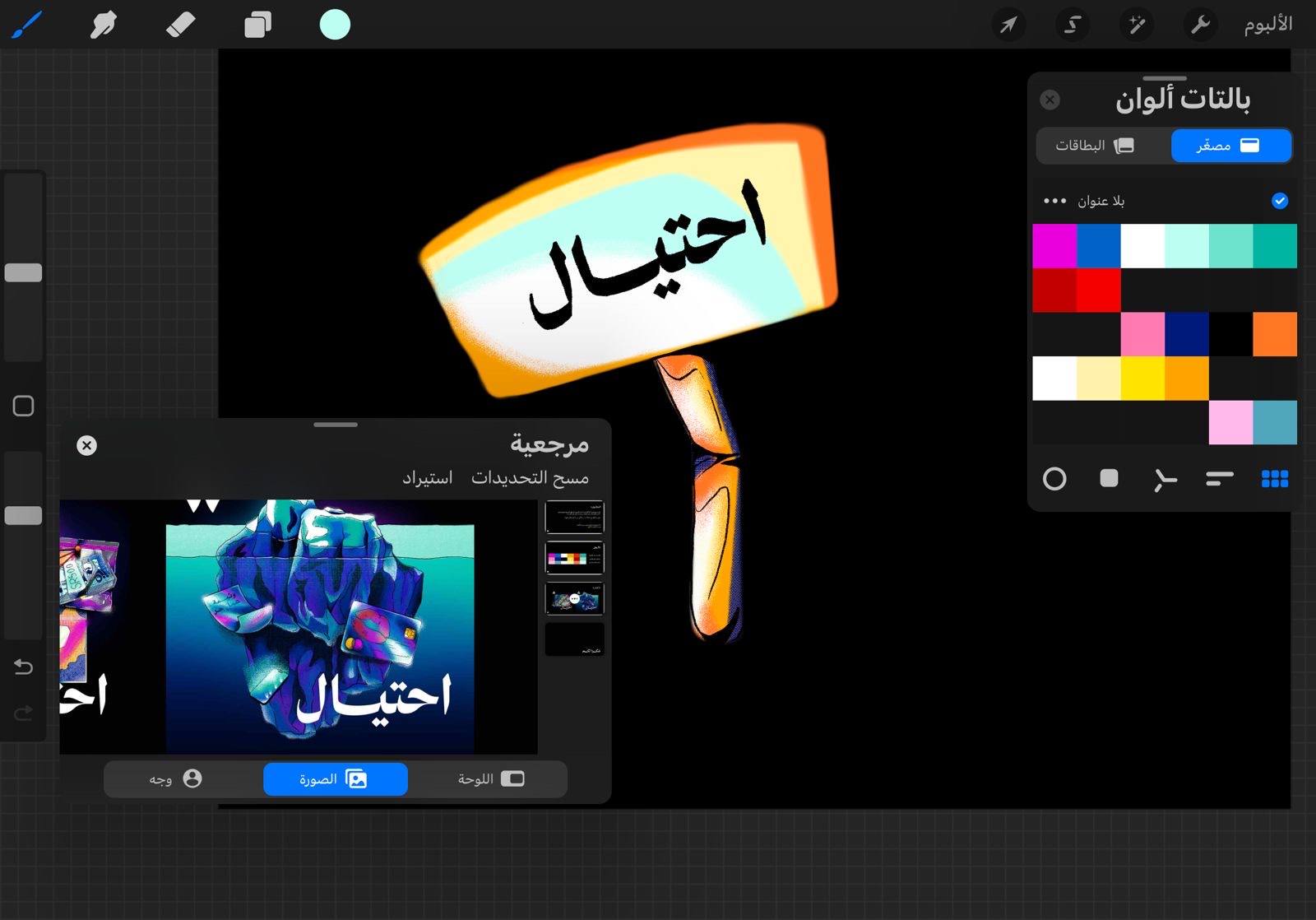Select the dark bottom thumbnail

tap(575, 639)
